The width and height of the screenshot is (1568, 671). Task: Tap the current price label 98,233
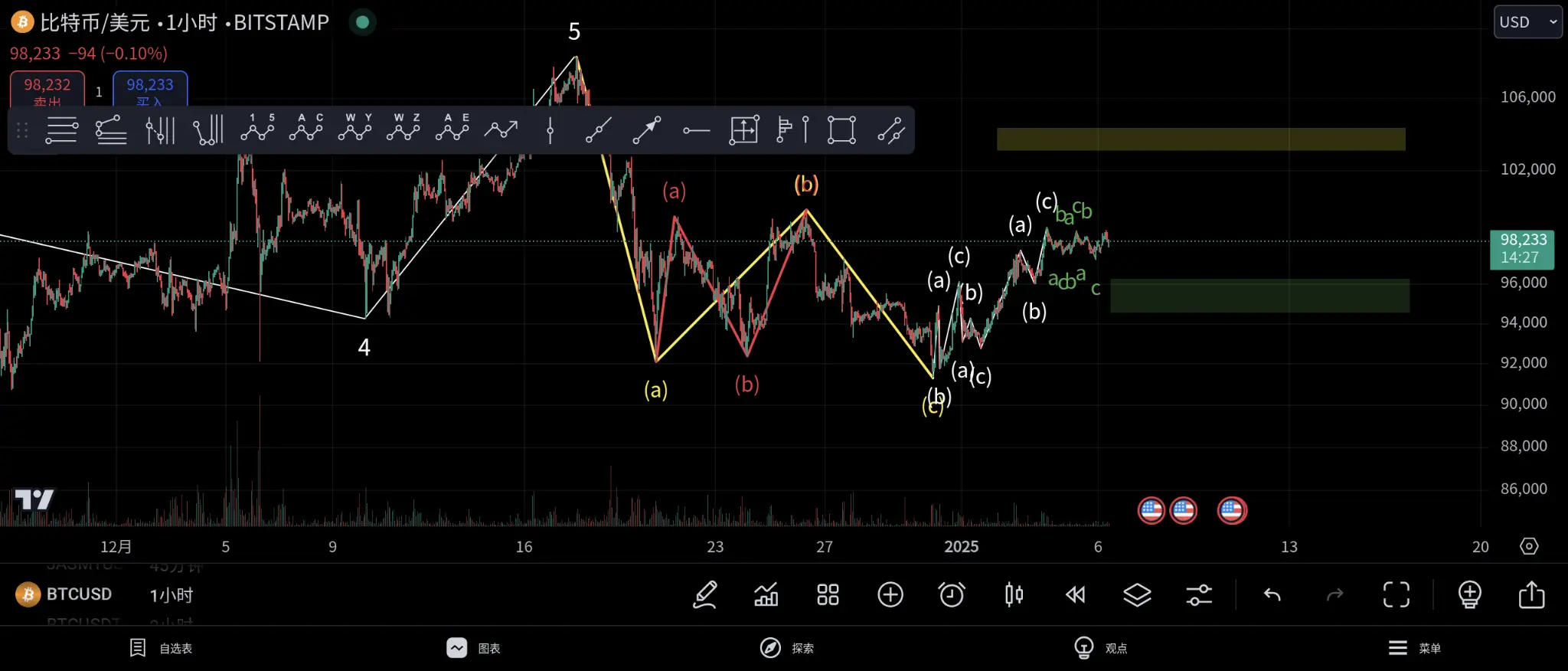coord(1522,249)
